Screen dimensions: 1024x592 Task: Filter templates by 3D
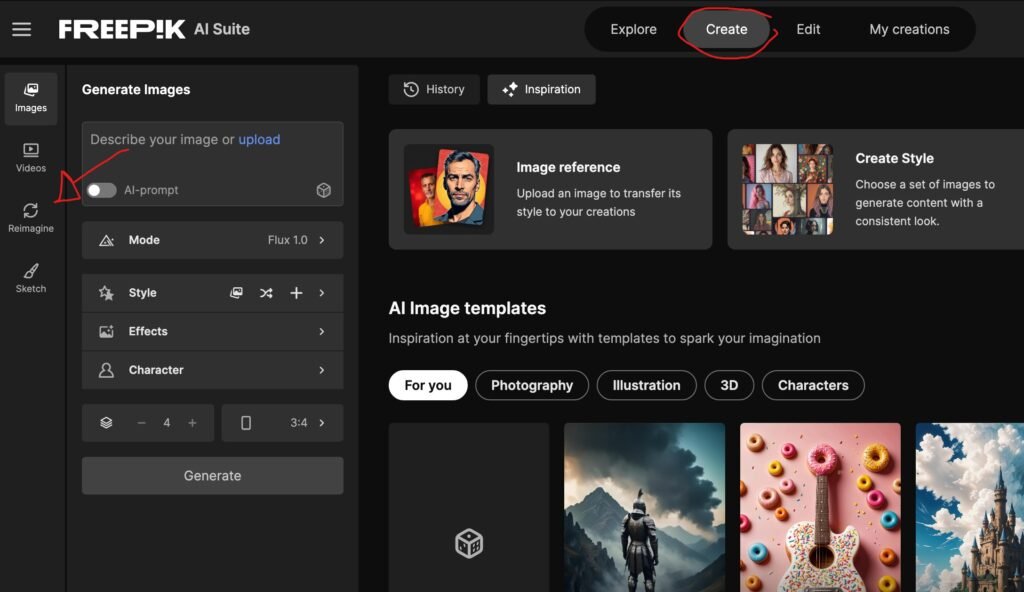click(729, 386)
